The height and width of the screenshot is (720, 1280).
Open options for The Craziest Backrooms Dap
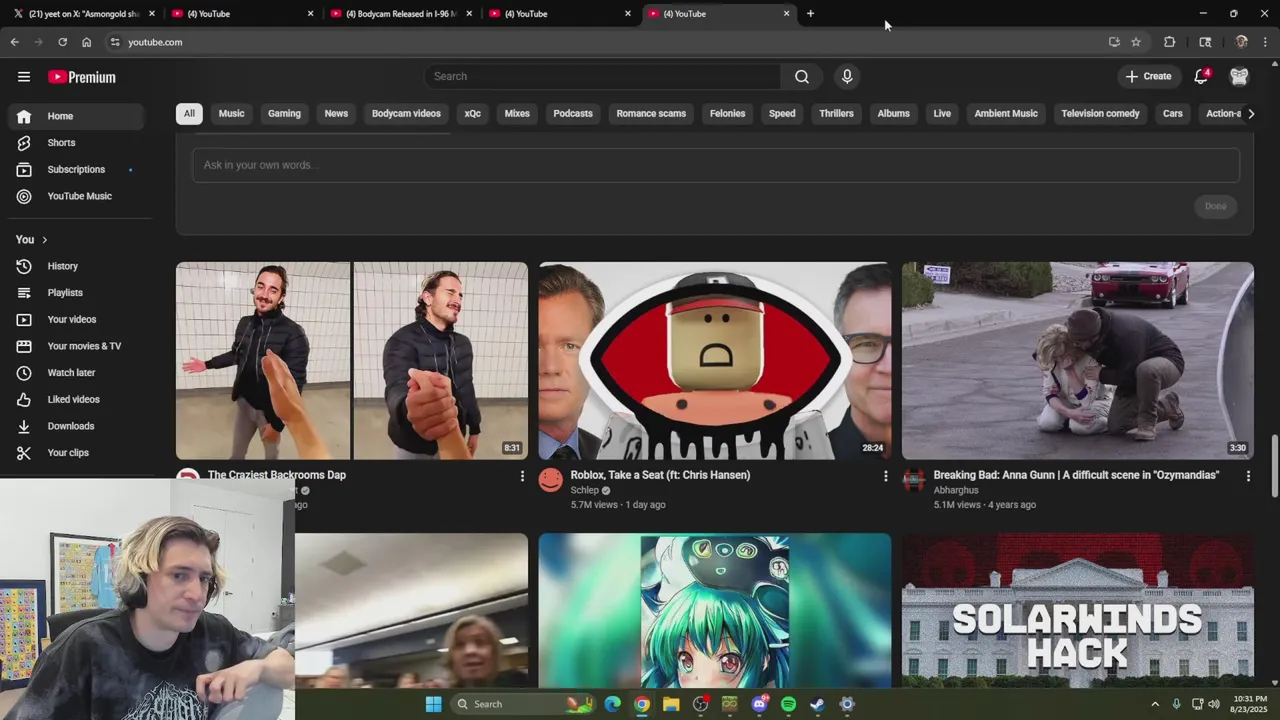522,476
